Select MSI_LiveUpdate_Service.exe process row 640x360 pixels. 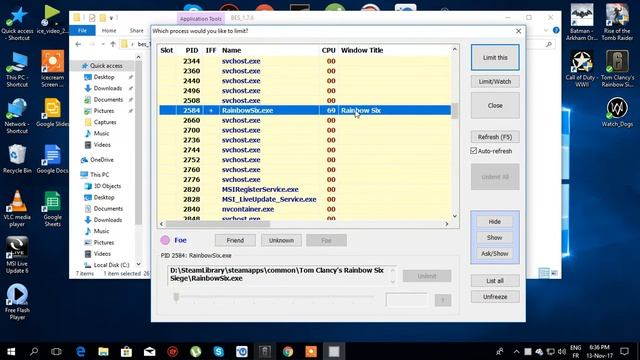click(305, 199)
